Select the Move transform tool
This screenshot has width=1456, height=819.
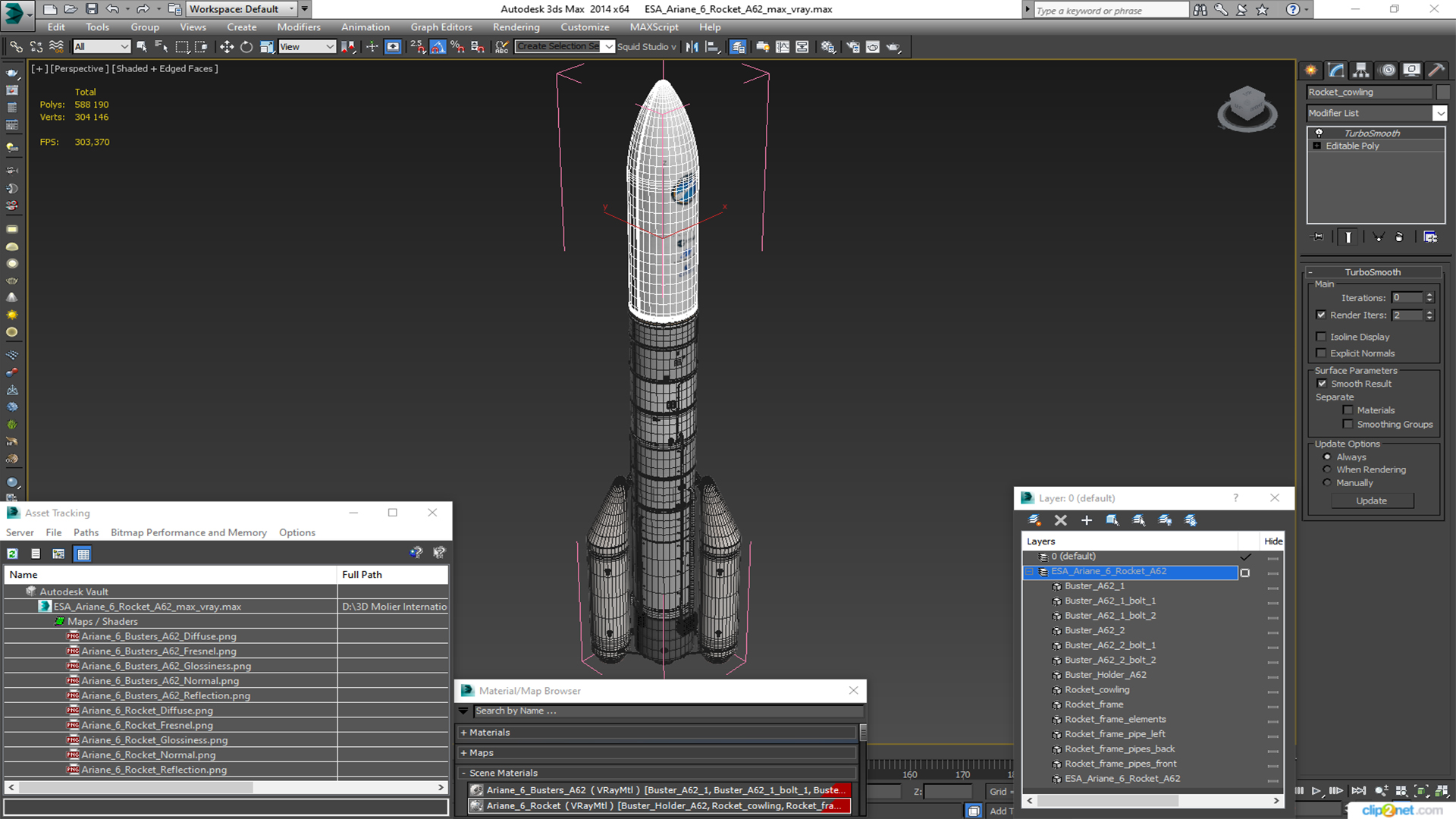coord(226,47)
